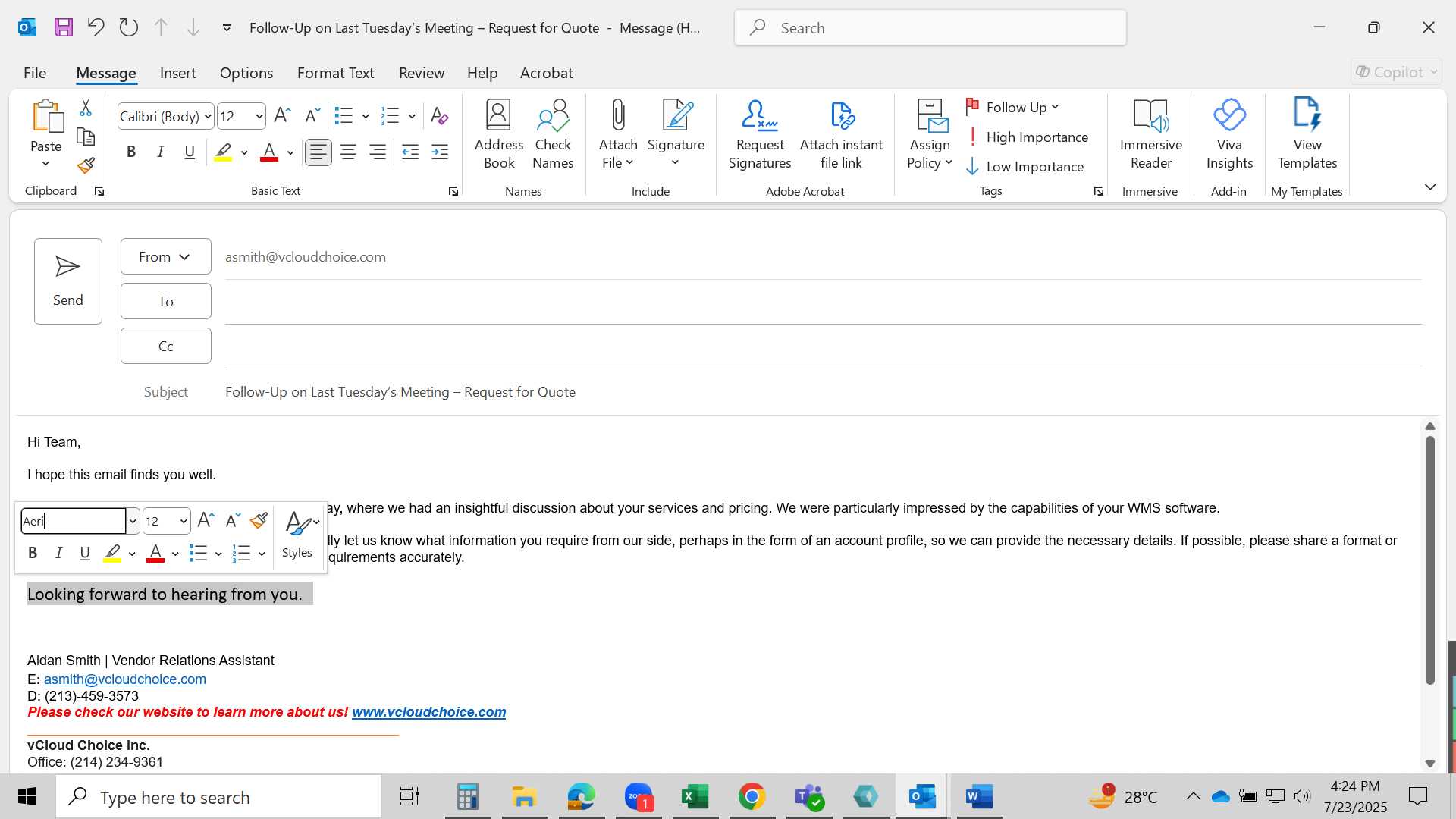1456x819 pixels.
Task: Open Viva Insights add-in
Action: [1229, 135]
